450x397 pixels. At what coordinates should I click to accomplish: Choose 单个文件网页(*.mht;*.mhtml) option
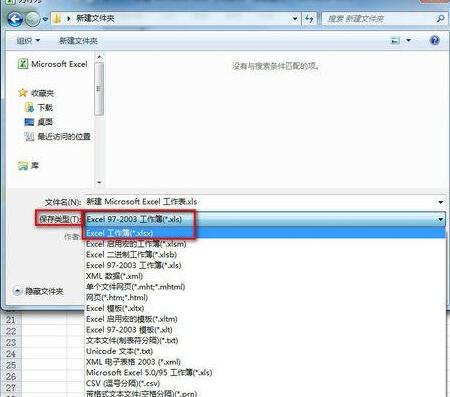click(265, 287)
